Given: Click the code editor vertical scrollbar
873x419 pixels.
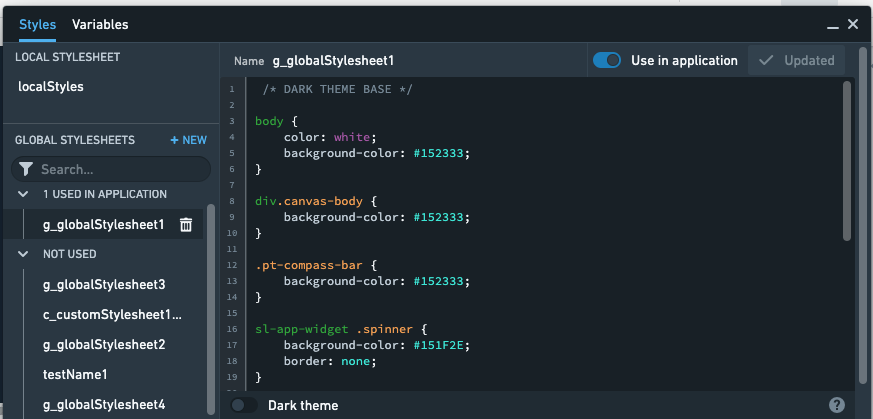Looking at the screenshot, I should click(x=847, y=161).
